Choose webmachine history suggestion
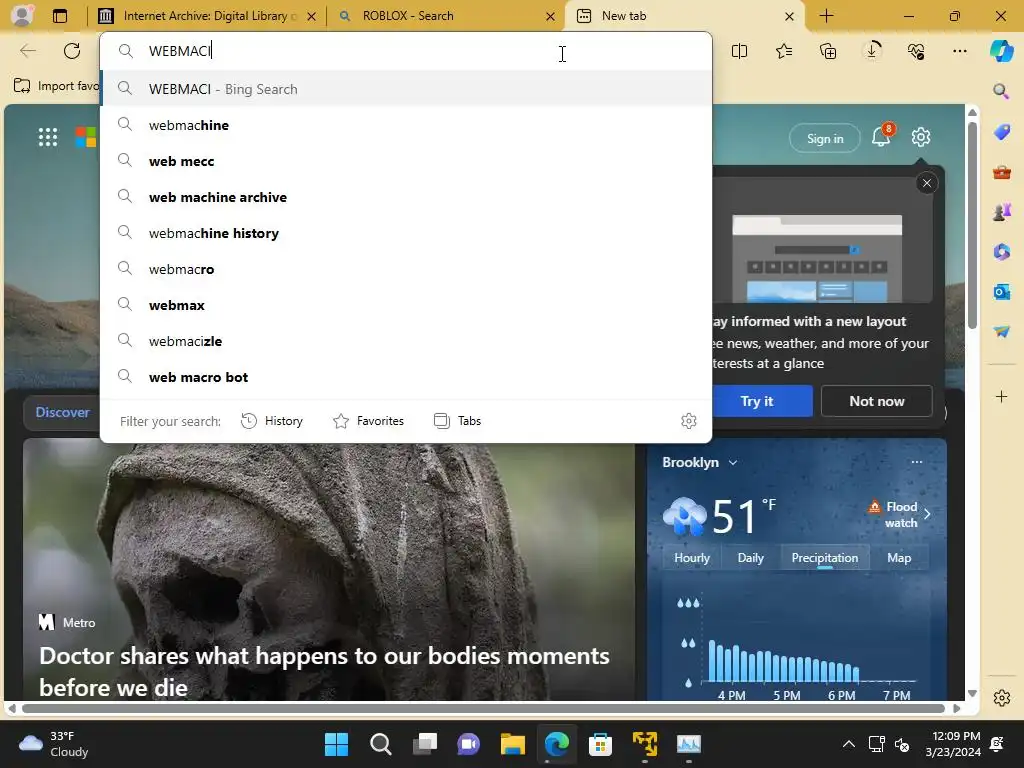1024x768 pixels. click(x=406, y=232)
